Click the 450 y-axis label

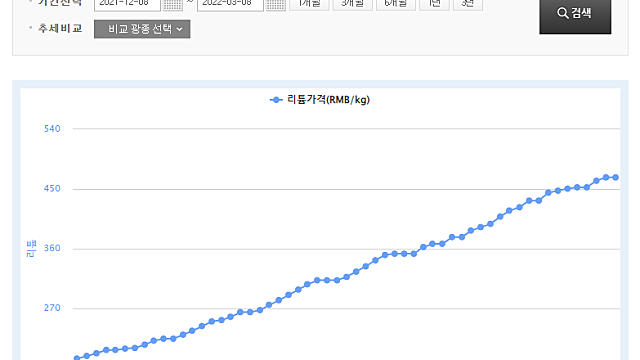tap(52, 189)
